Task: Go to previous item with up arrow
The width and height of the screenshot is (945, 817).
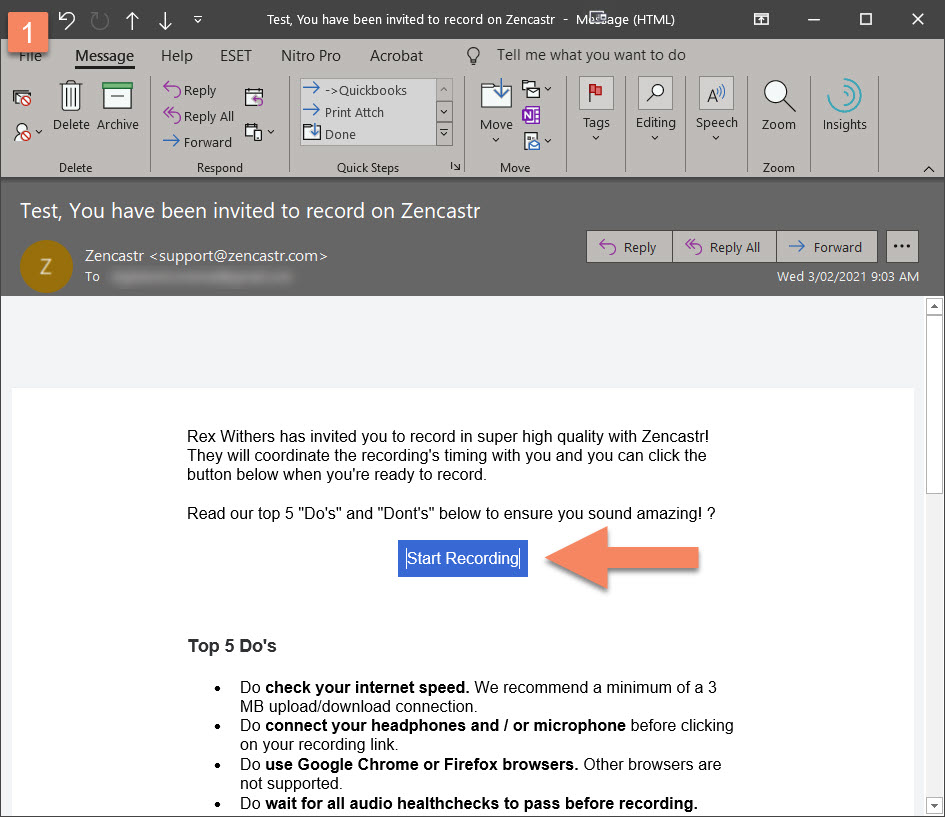Action: pyautogui.click(x=132, y=20)
